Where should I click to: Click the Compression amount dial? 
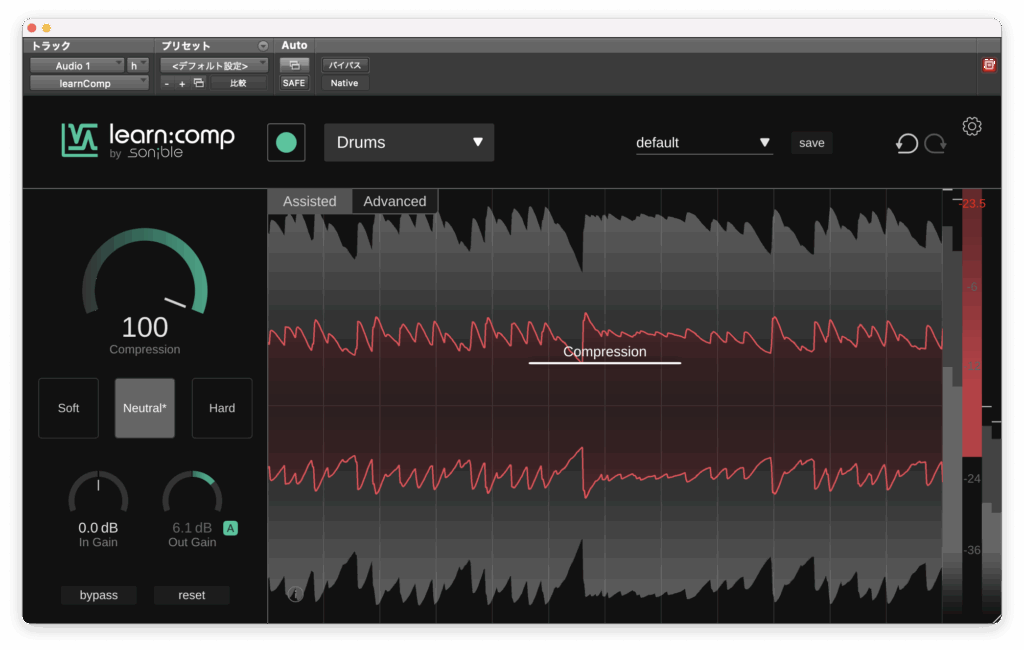pyautogui.click(x=145, y=273)
